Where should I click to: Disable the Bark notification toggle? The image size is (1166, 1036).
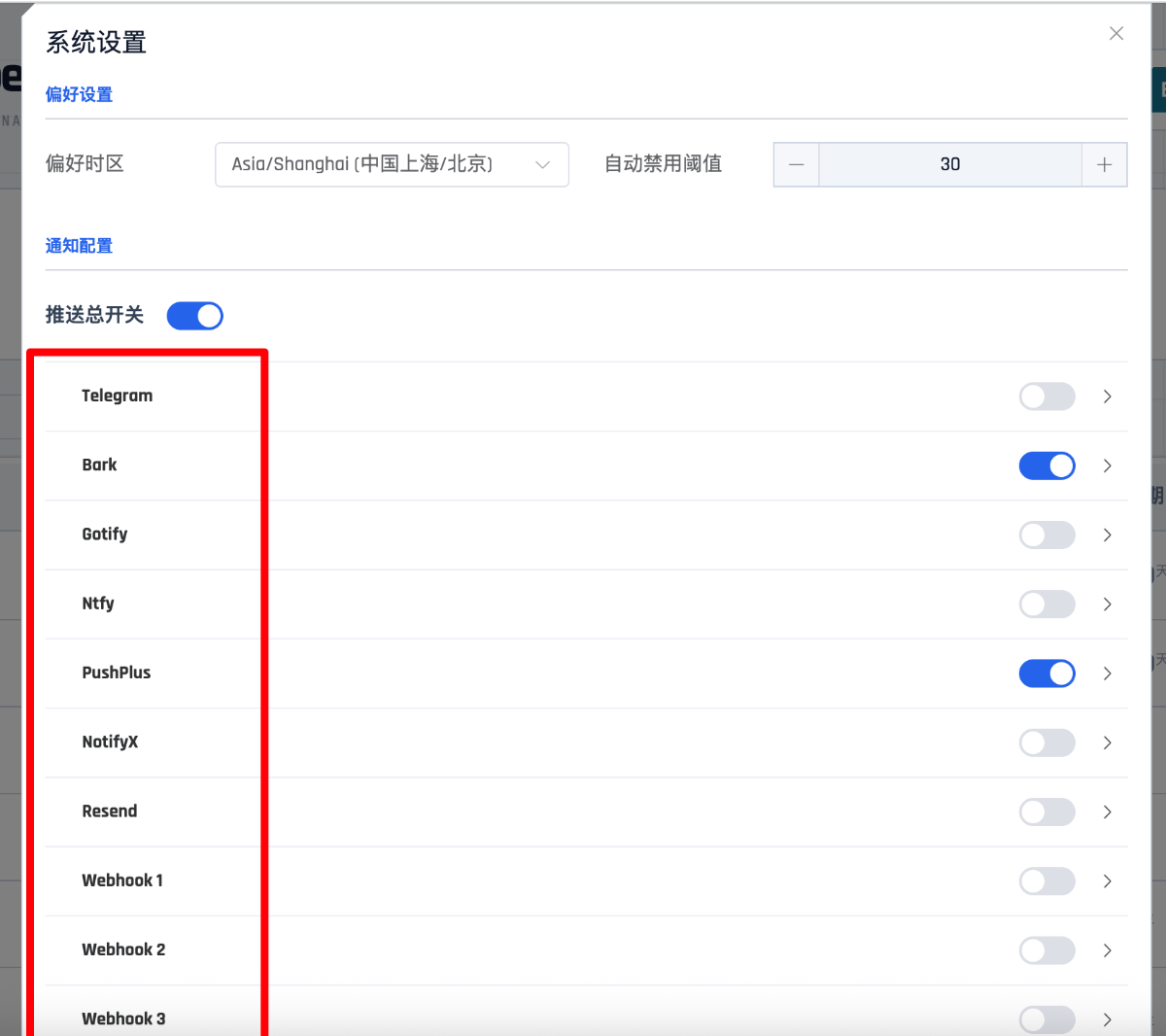click(x=1046, y=466)
